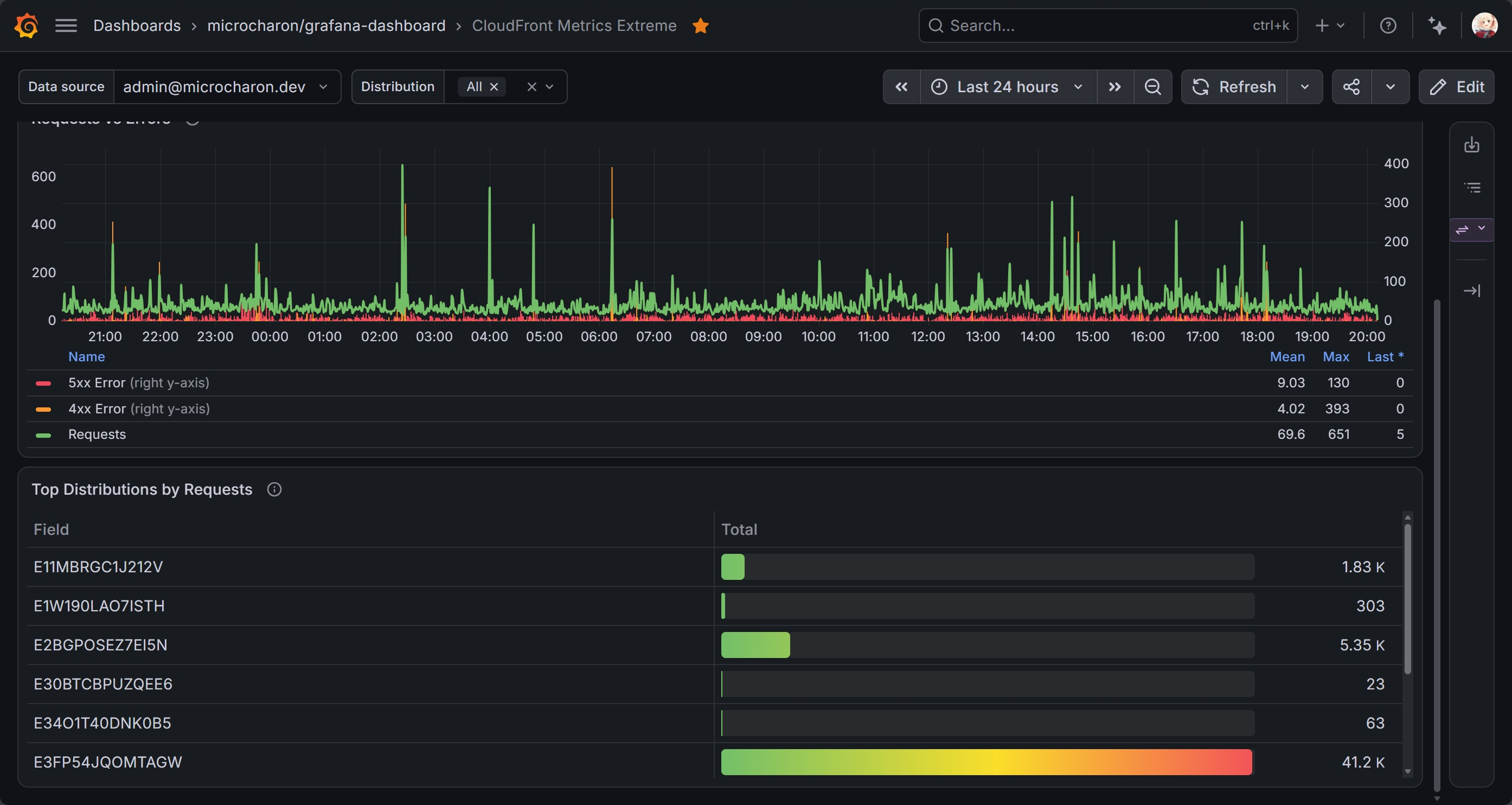Open the Grafana Assistant sparkle icon
Screen dimensions: 1512x805
click(1436, 25)
